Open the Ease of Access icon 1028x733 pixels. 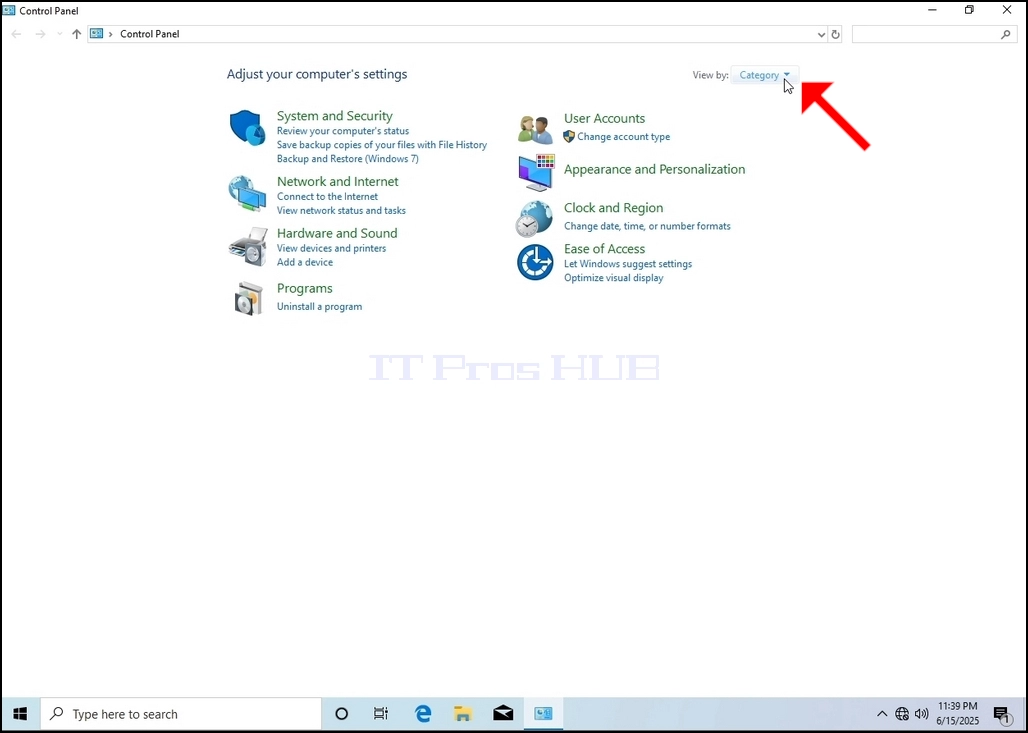pos(535,262)
